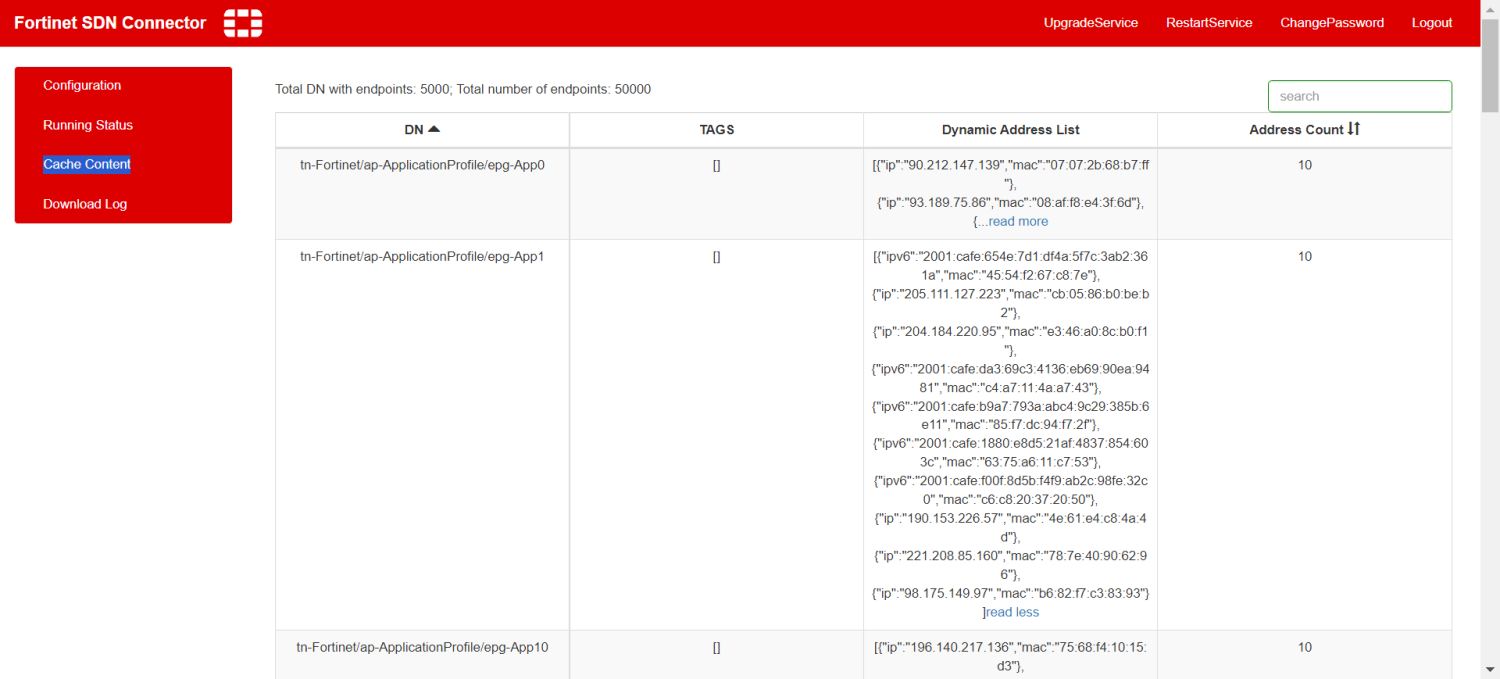This screenshot has height=679, width=1500.
Task: Click the TAGS column header
Action: point(716,130)
